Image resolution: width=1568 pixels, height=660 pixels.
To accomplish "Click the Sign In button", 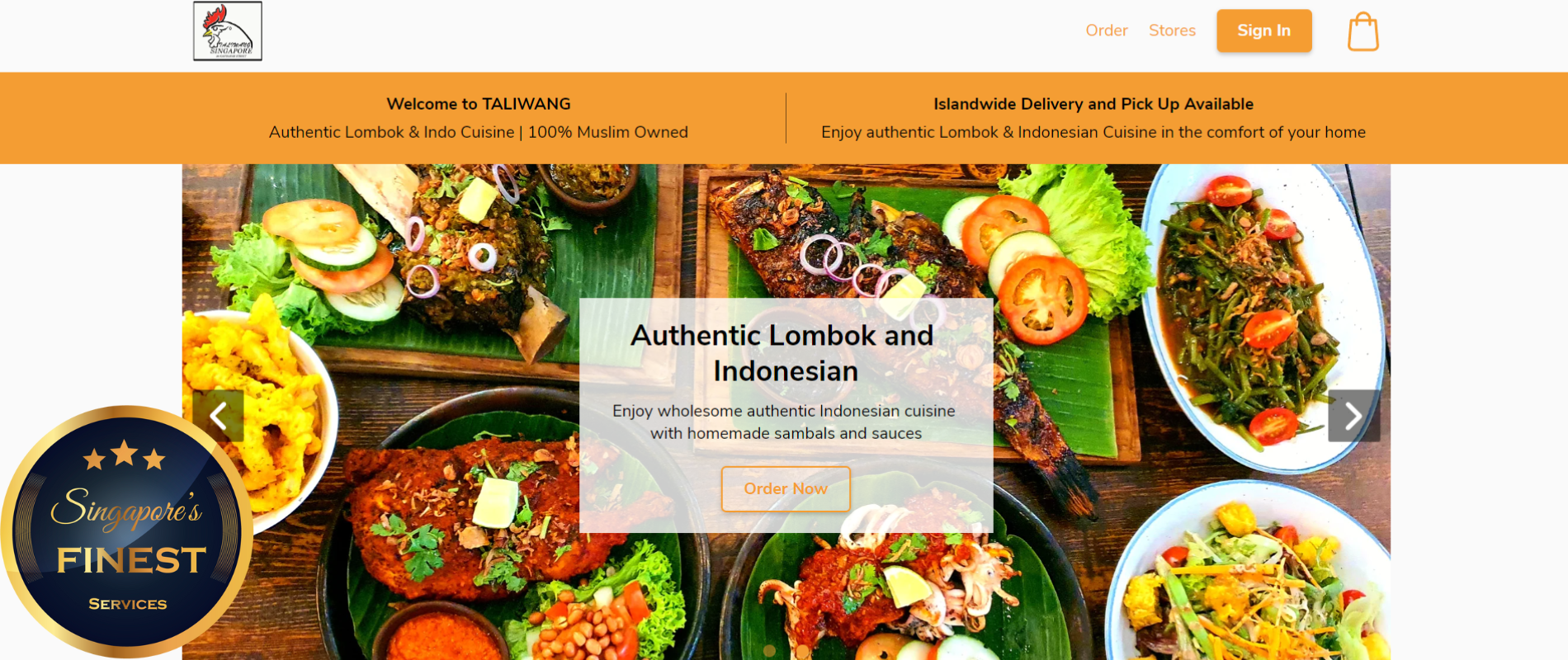I will click(1263, 31).
